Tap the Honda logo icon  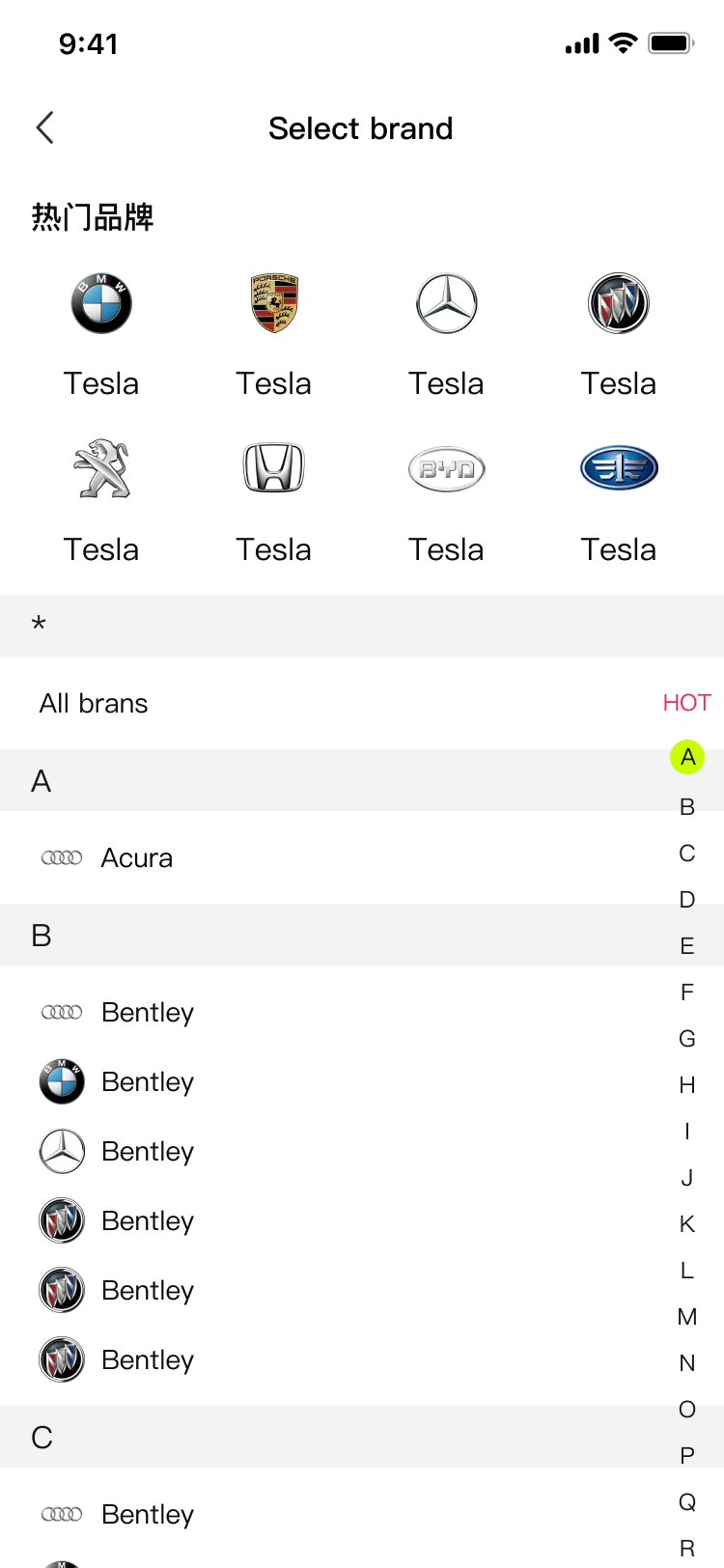tap(274, 469)
